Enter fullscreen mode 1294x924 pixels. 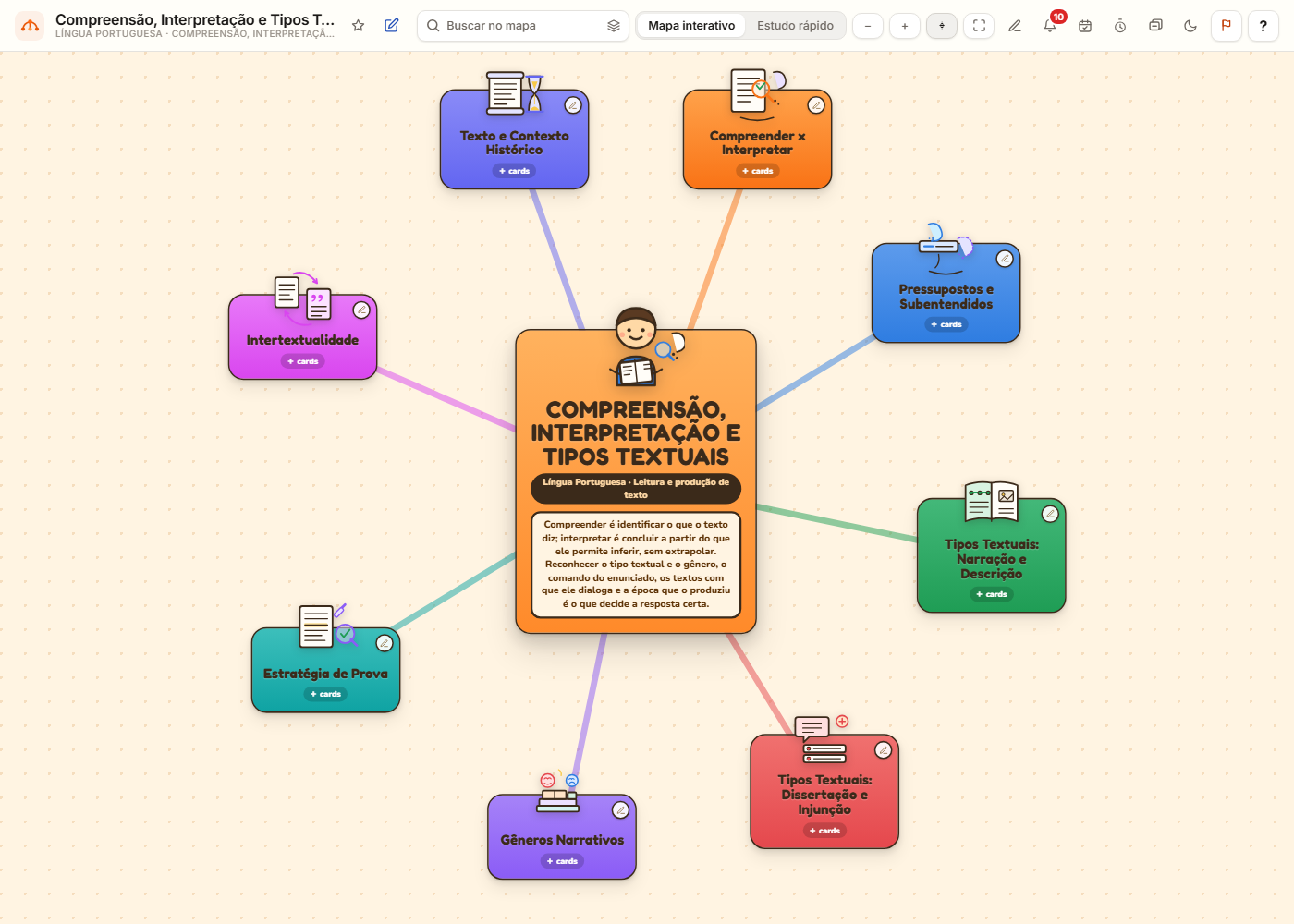(x=979, y=26)
